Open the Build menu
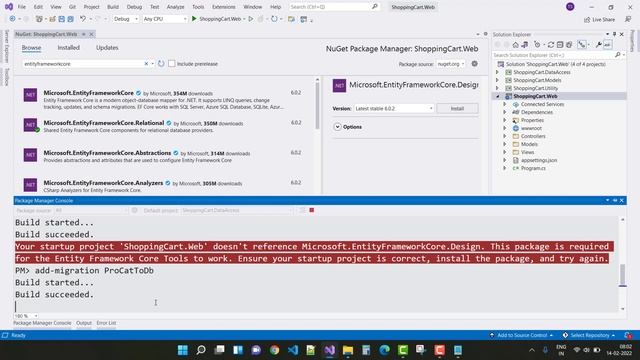640x360 pixels. (x=113, y=7)
